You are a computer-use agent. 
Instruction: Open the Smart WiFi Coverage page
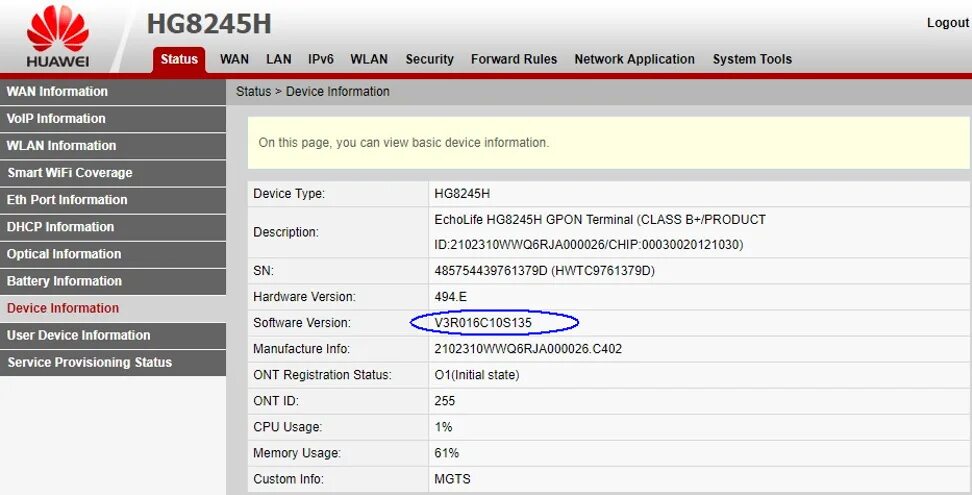(x=113, y=173)
